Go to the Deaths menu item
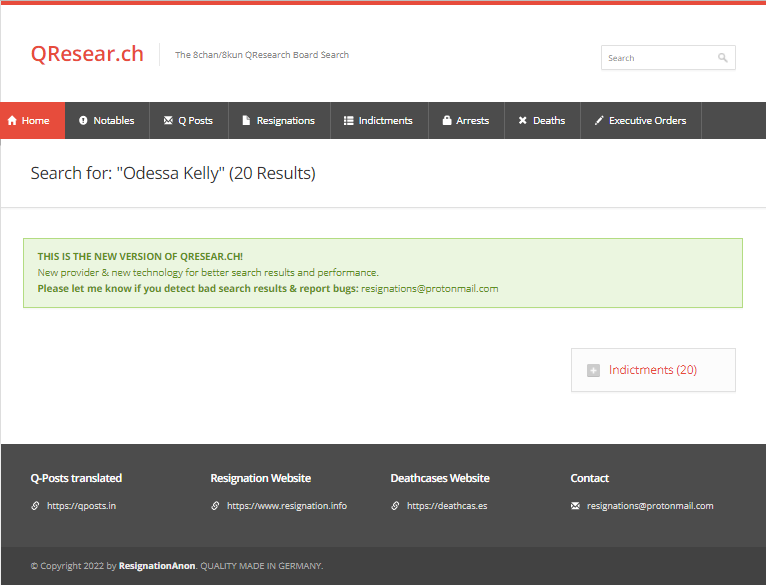 [x=542, y=120]
